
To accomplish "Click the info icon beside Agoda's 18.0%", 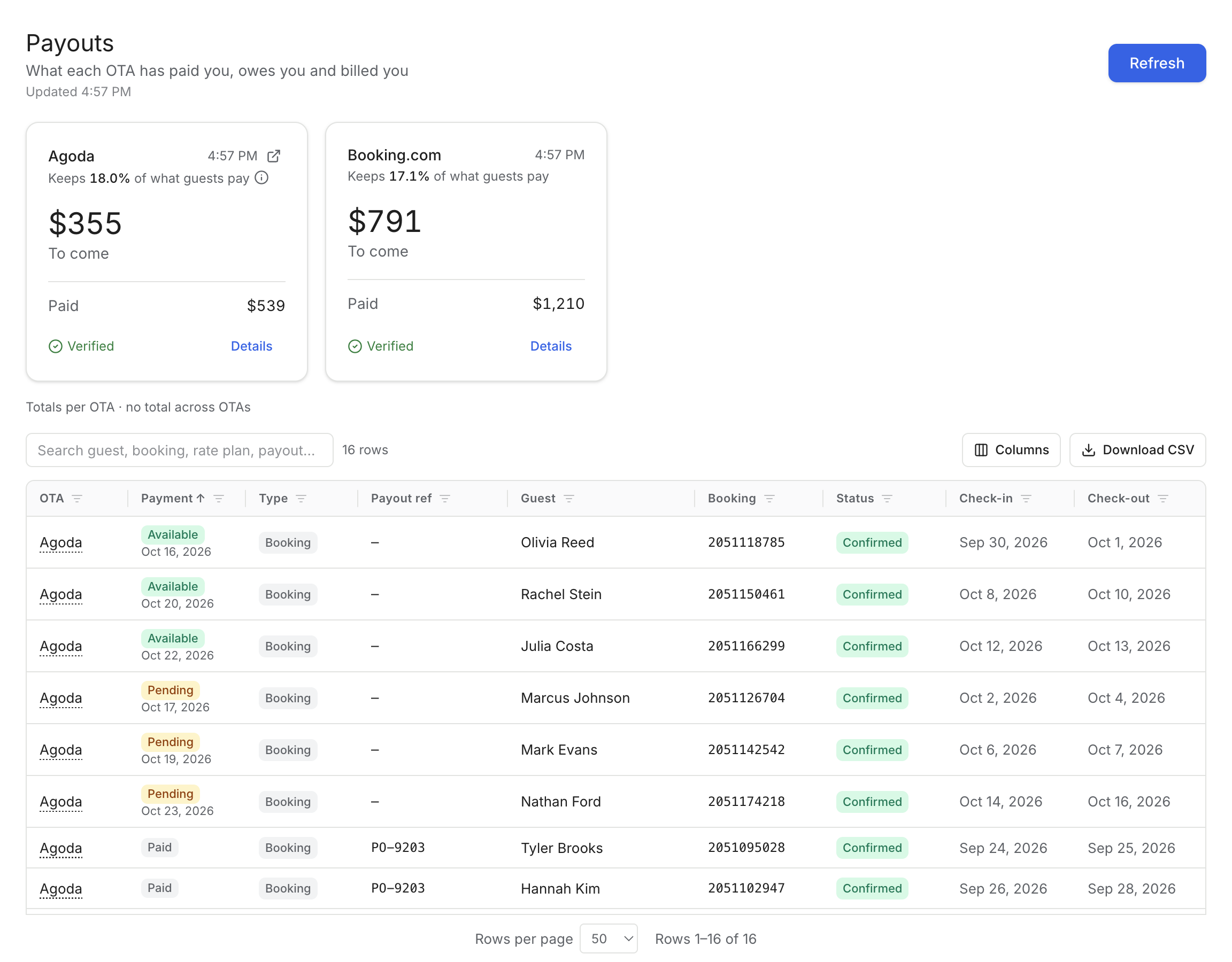I will [261, 178].
